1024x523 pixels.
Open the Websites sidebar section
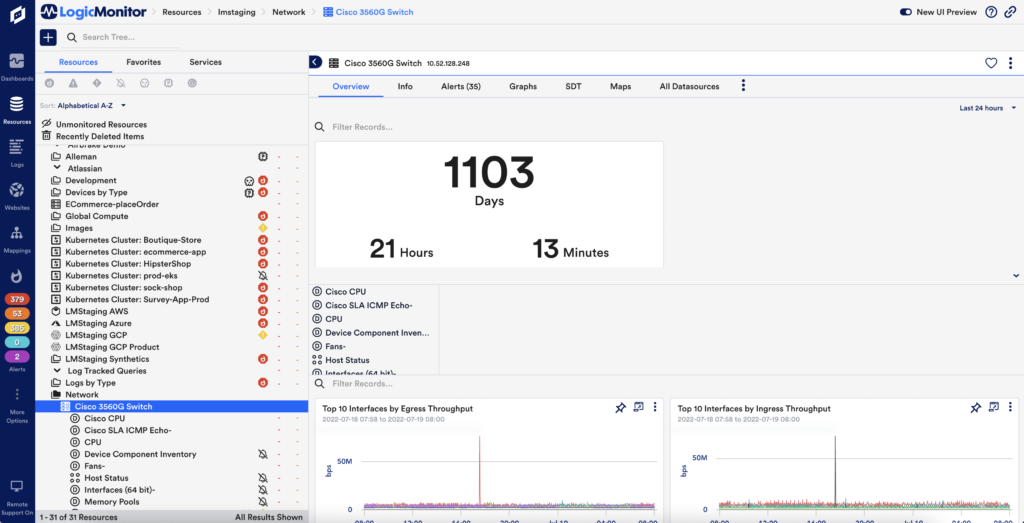17,196
